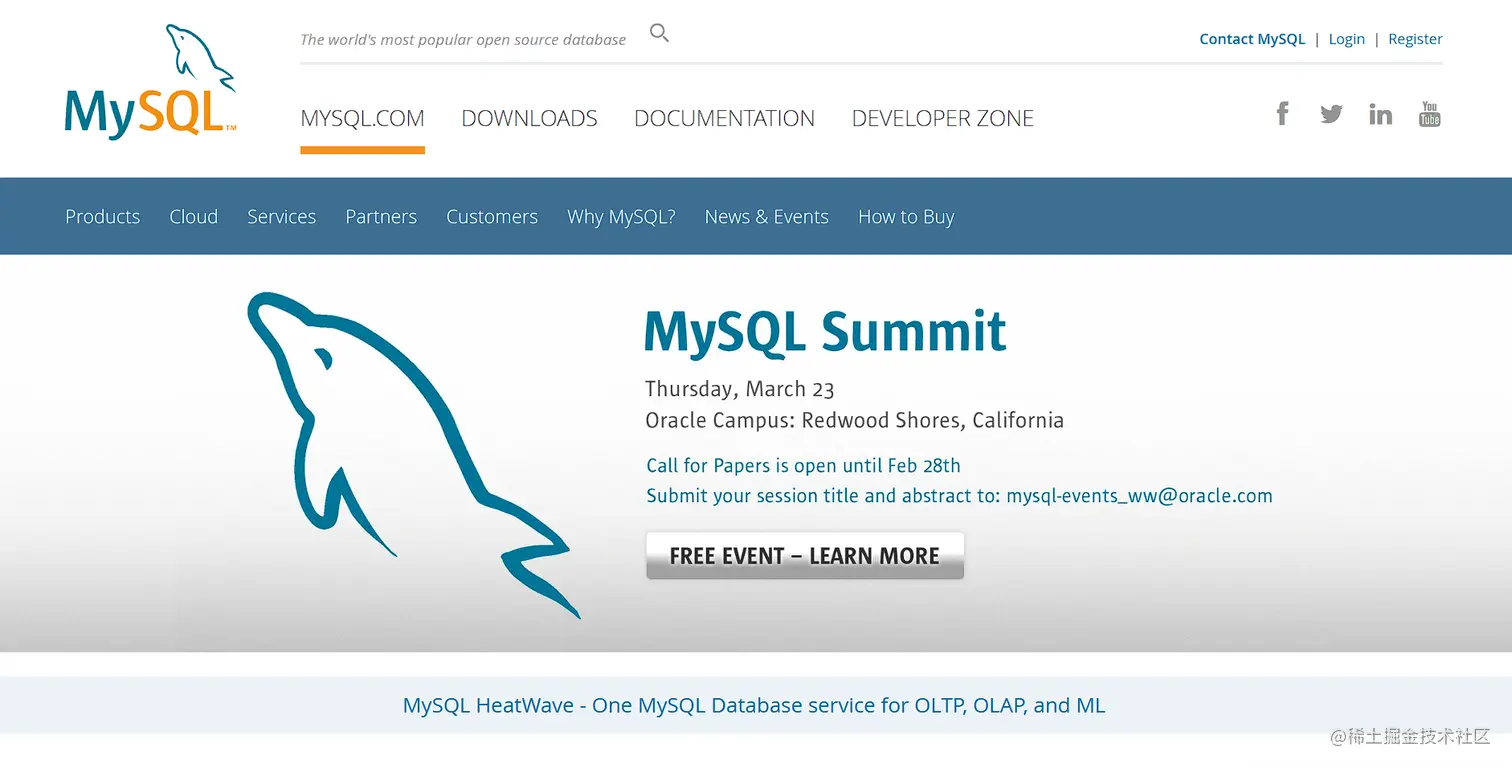Viewport: 1512px width, 768px height.
Task: Click the Call for Papers deadline text
Action: (803, 465)
